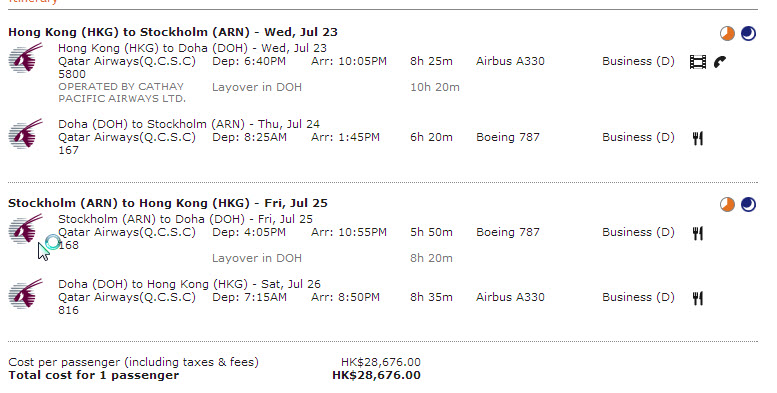
Task: Click the Qatar Airways logo for flight 168
Action: coord(26,229)
